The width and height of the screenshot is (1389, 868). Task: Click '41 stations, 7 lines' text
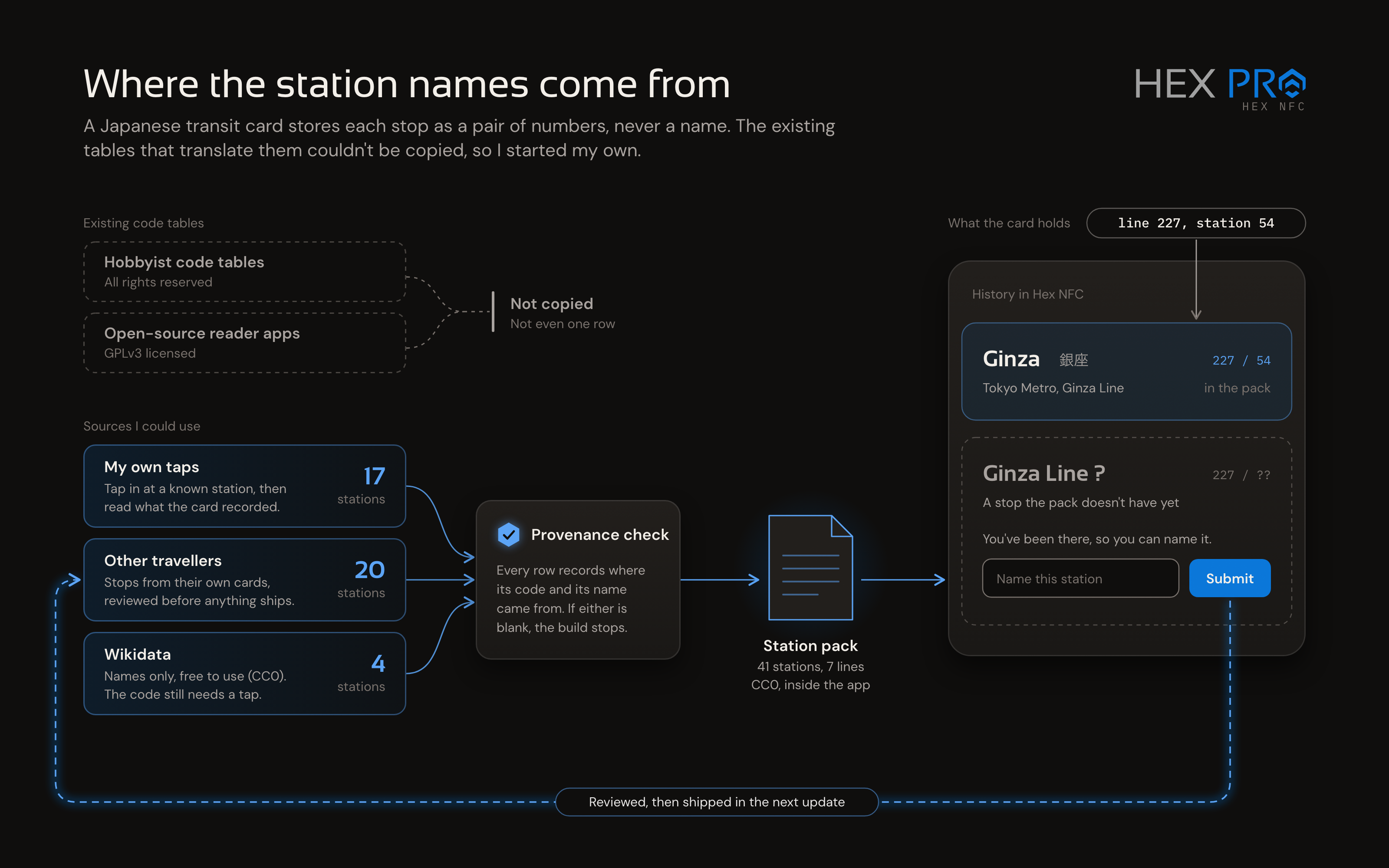[x=810, y=667]
